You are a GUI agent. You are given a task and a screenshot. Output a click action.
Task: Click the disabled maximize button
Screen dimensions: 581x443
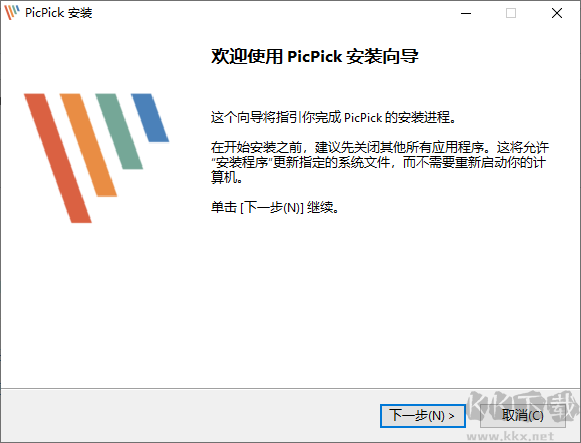tap(511, 13)
